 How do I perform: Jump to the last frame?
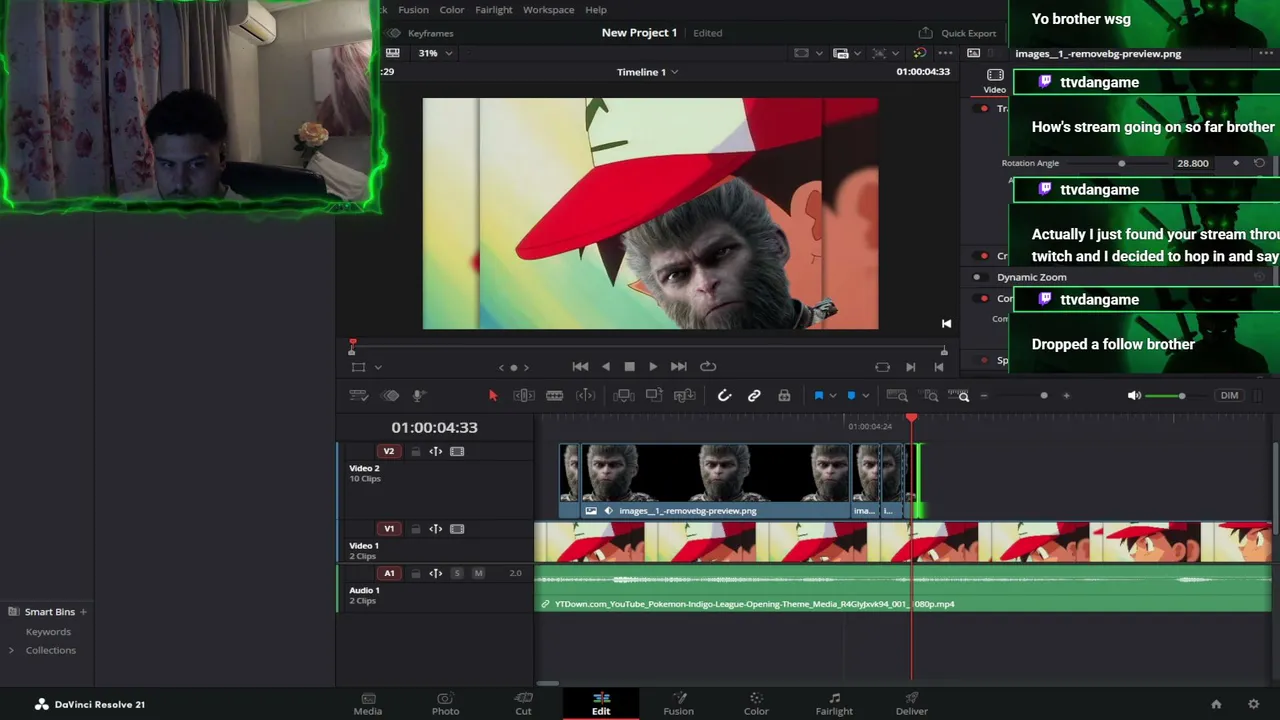coord(678,367)
